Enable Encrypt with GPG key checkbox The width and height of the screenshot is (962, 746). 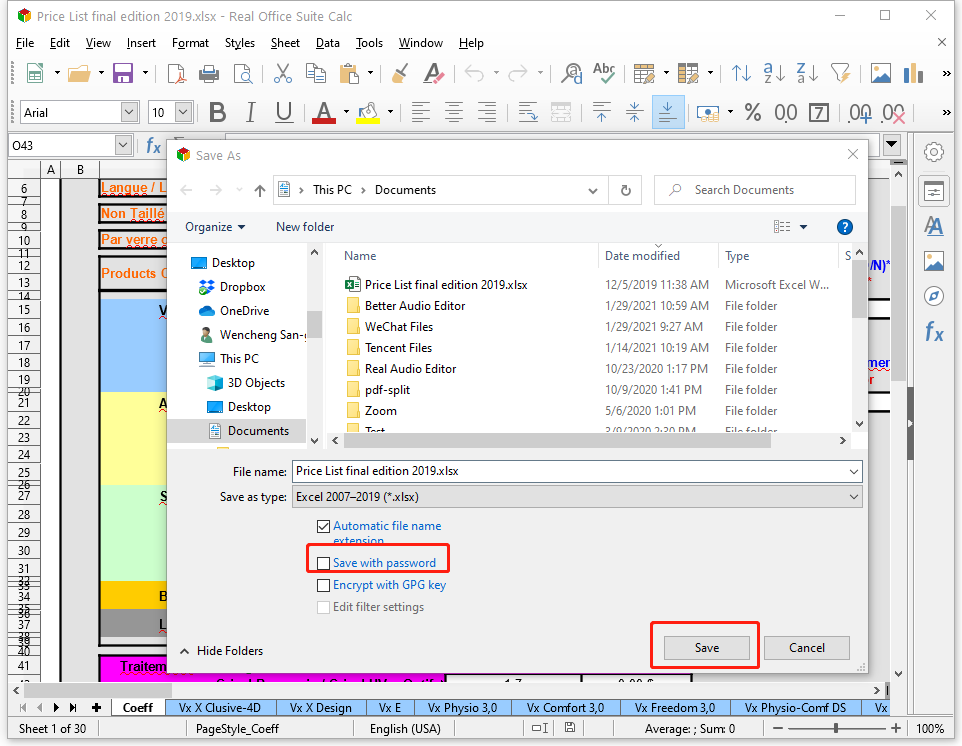pyautogui.click(x=323, y=585)
